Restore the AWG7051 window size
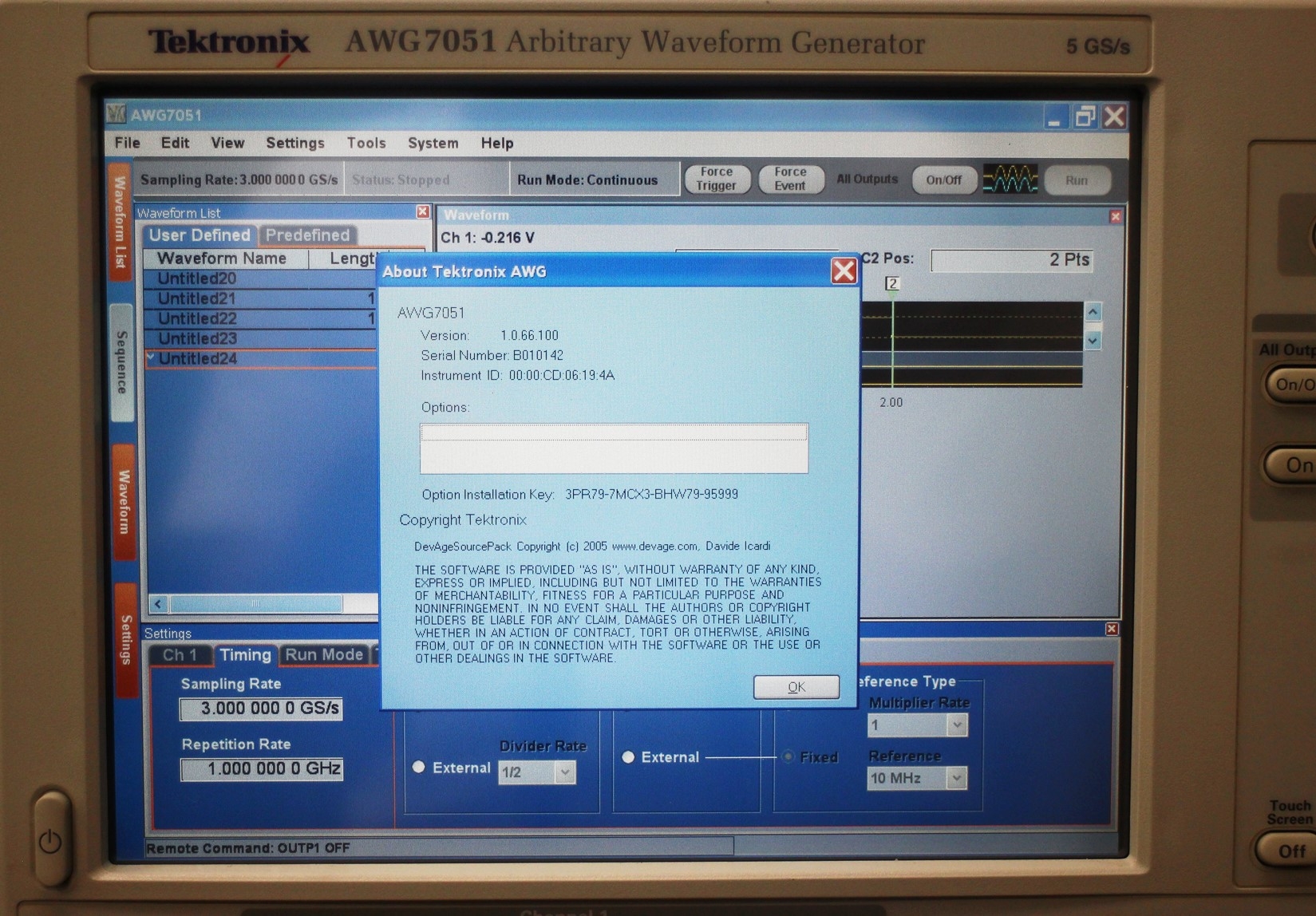This screenshot has height=916, width=1316. 1085,117
